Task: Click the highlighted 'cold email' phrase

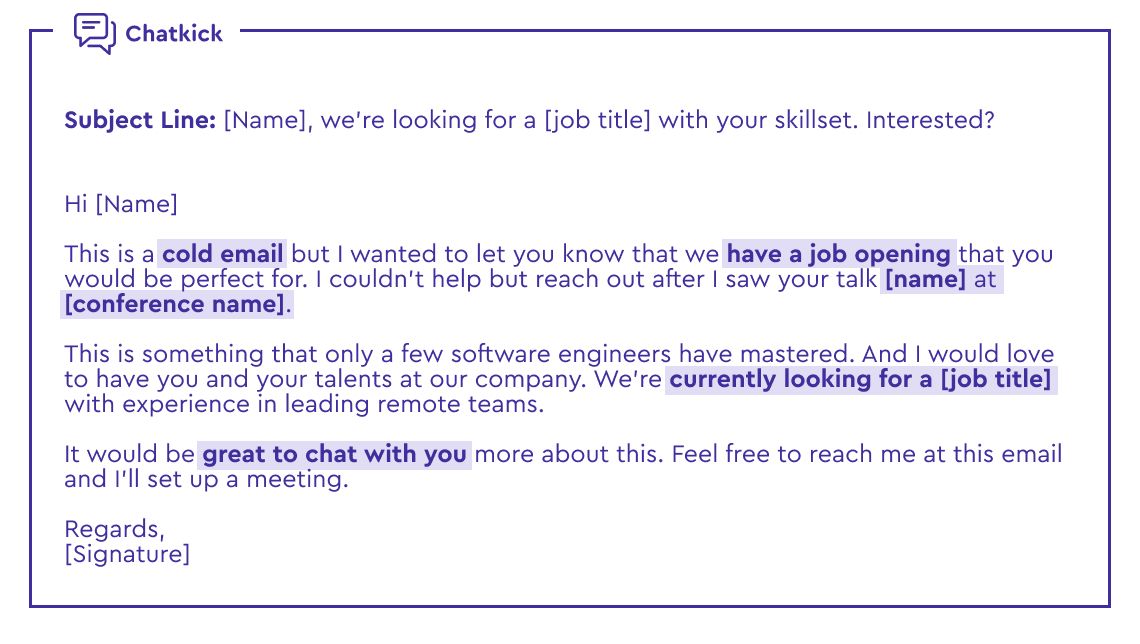Action: 222,254
